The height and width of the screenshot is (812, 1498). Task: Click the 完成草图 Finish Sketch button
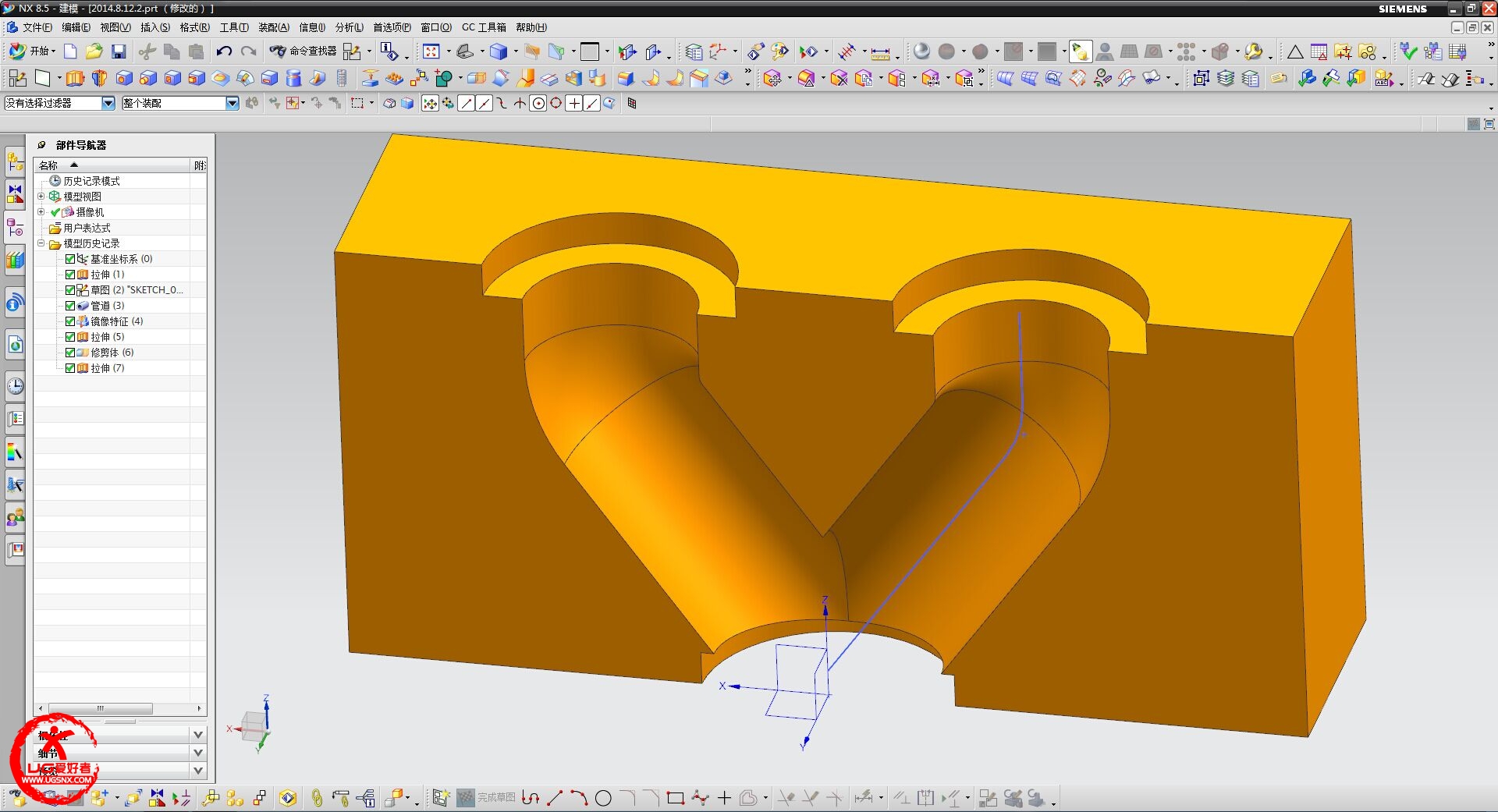tap(487, 798)
